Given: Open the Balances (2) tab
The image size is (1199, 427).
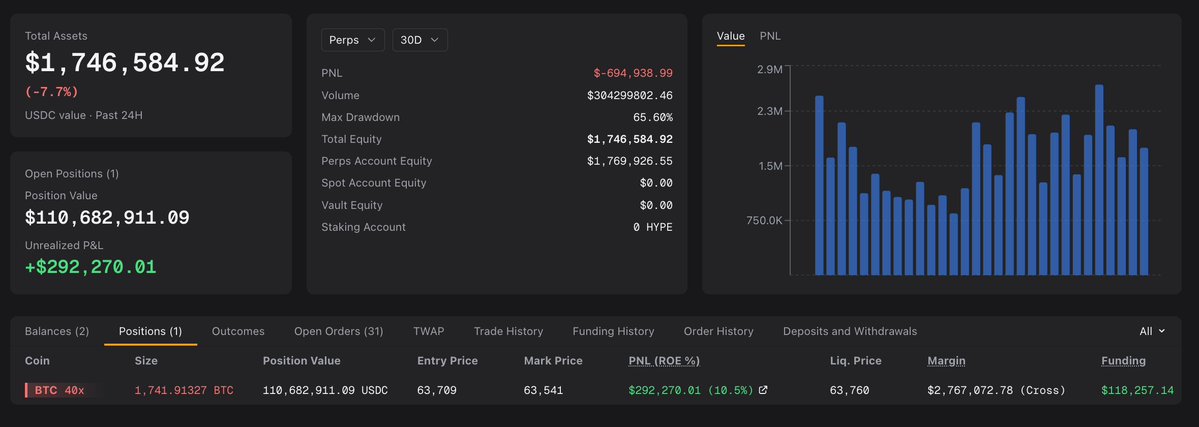Looking at the screenshot, I should [57, 331].
